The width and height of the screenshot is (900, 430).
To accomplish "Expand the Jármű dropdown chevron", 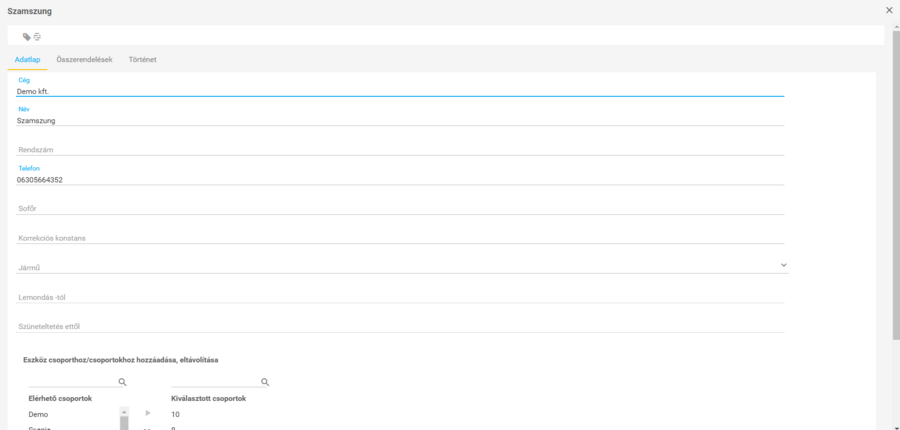I will coord(784,265).
